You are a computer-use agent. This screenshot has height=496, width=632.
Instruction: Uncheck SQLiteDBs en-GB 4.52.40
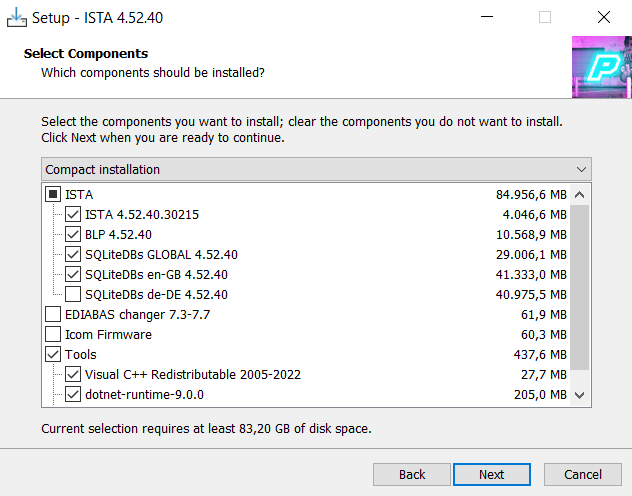(x=73, y=274)
